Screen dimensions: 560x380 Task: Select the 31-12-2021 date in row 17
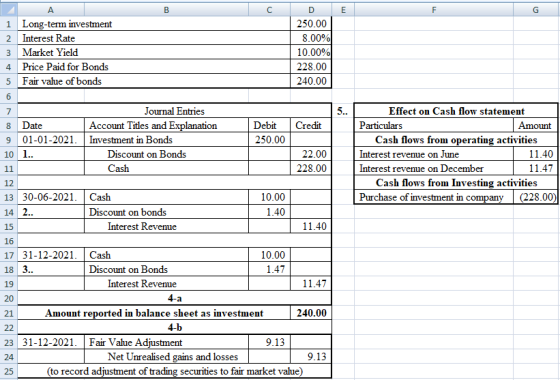tap(51, 255)
